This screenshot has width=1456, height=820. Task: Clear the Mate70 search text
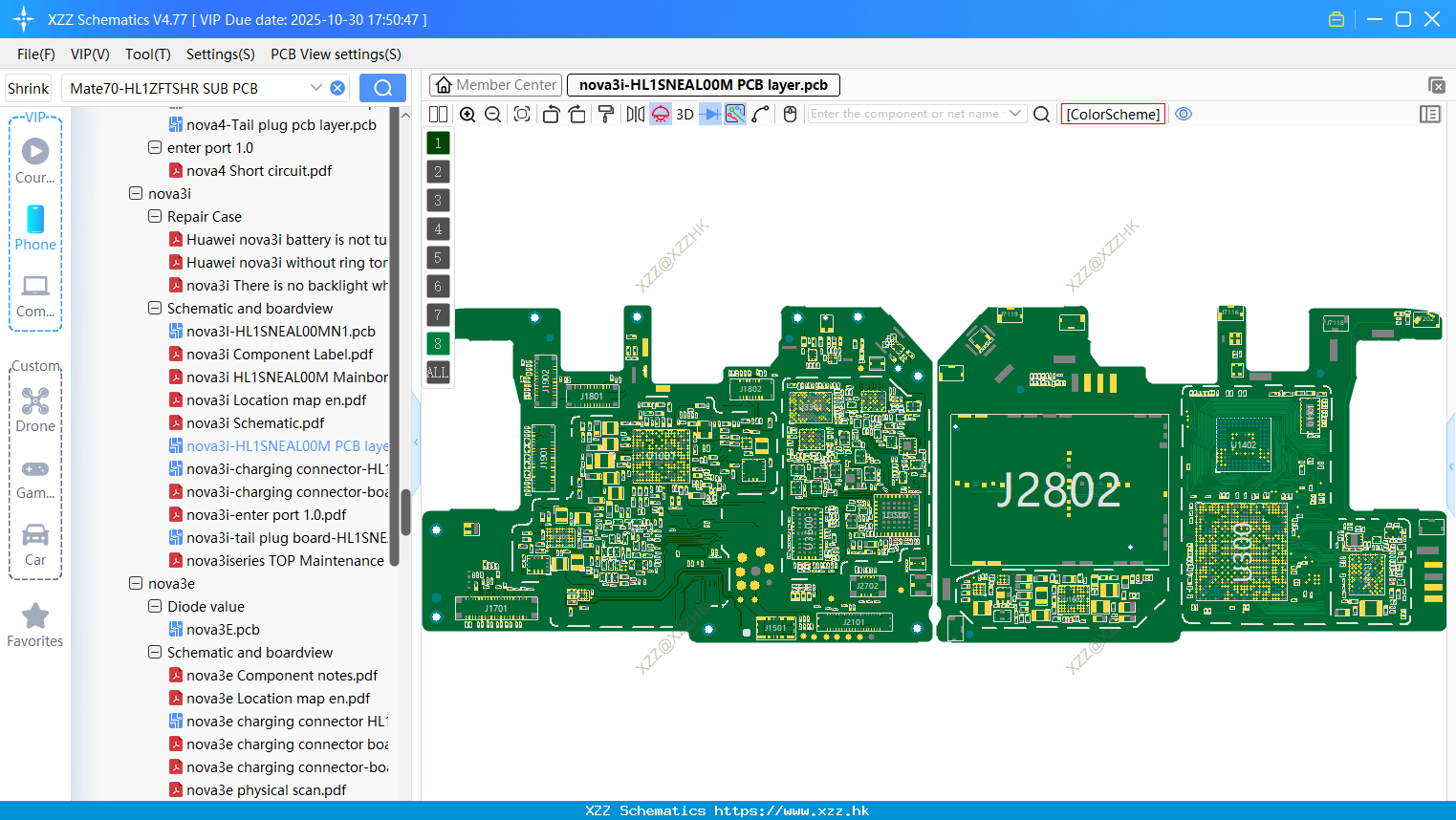tap(337, 88)
